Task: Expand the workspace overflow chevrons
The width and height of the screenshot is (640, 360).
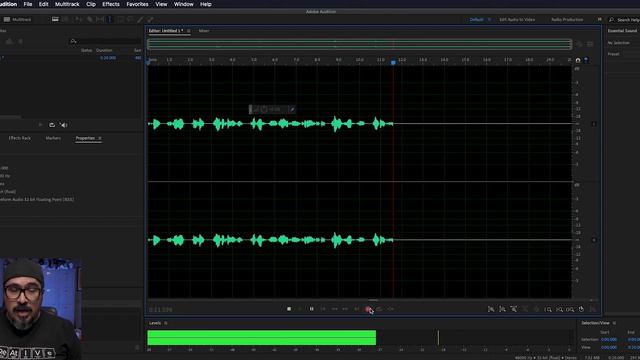Action: [600, 19]
